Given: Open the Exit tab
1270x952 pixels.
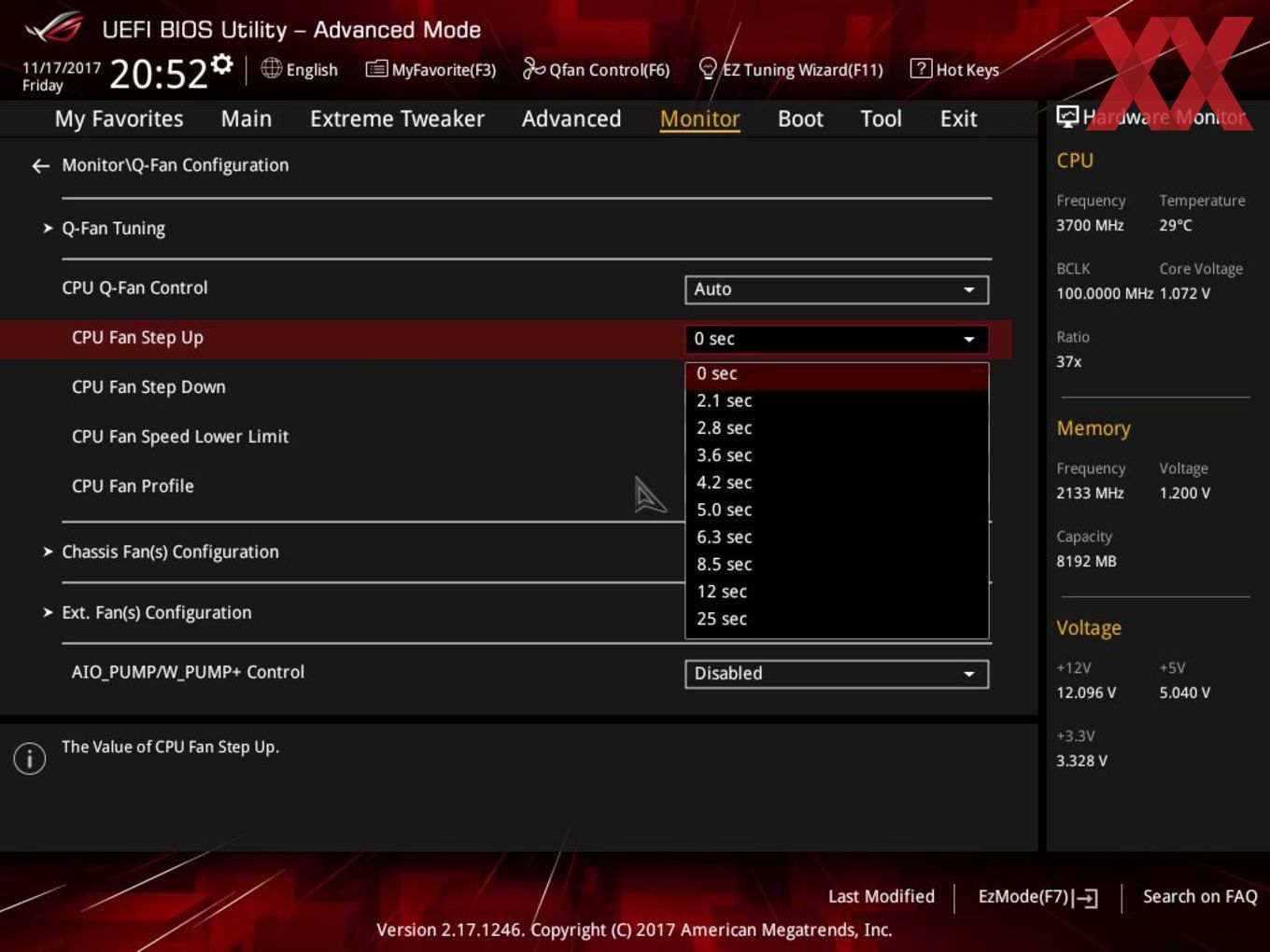Looking at the screenshot, I should pyautogui.click(x=958, y=119).
